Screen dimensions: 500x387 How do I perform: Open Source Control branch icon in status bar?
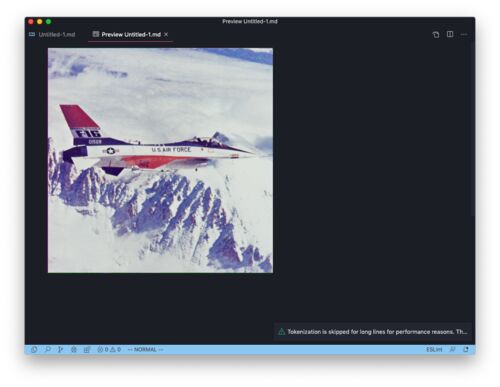click(60, 350)
